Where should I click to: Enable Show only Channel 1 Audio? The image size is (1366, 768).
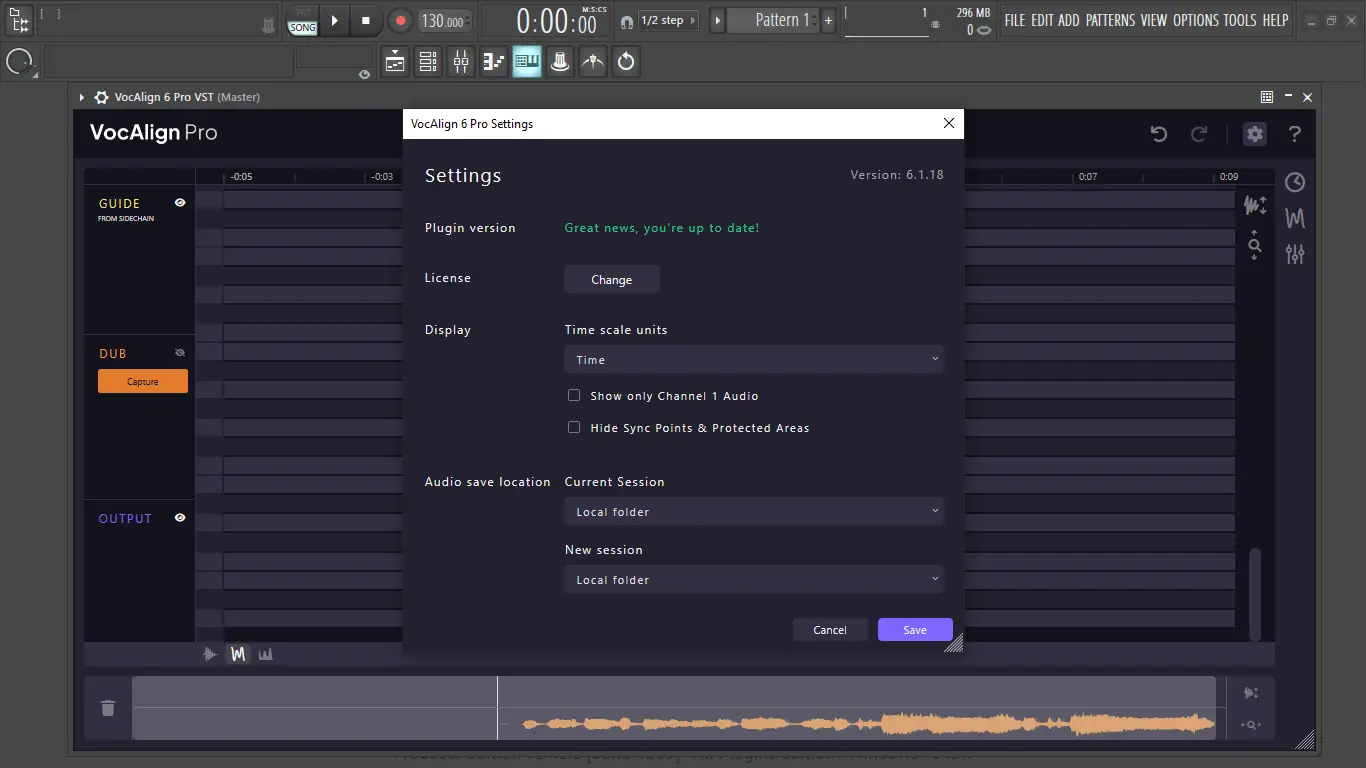574,395
